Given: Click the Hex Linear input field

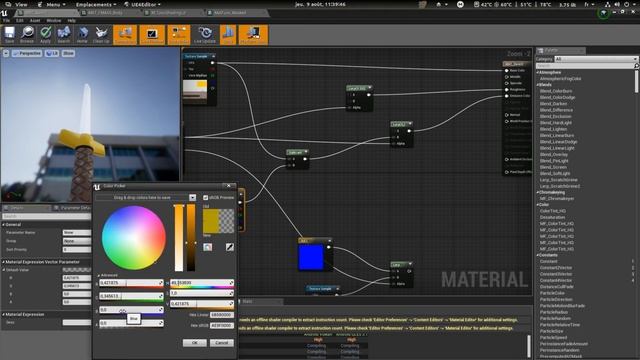Looking at the screenshot, I should tap(222, 315).
